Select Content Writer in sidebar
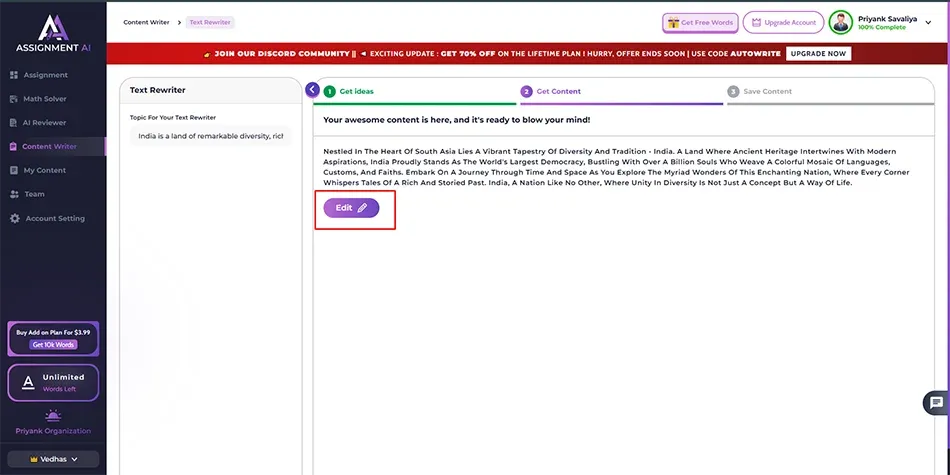The image size is (950, 475). tap(49, 147)
